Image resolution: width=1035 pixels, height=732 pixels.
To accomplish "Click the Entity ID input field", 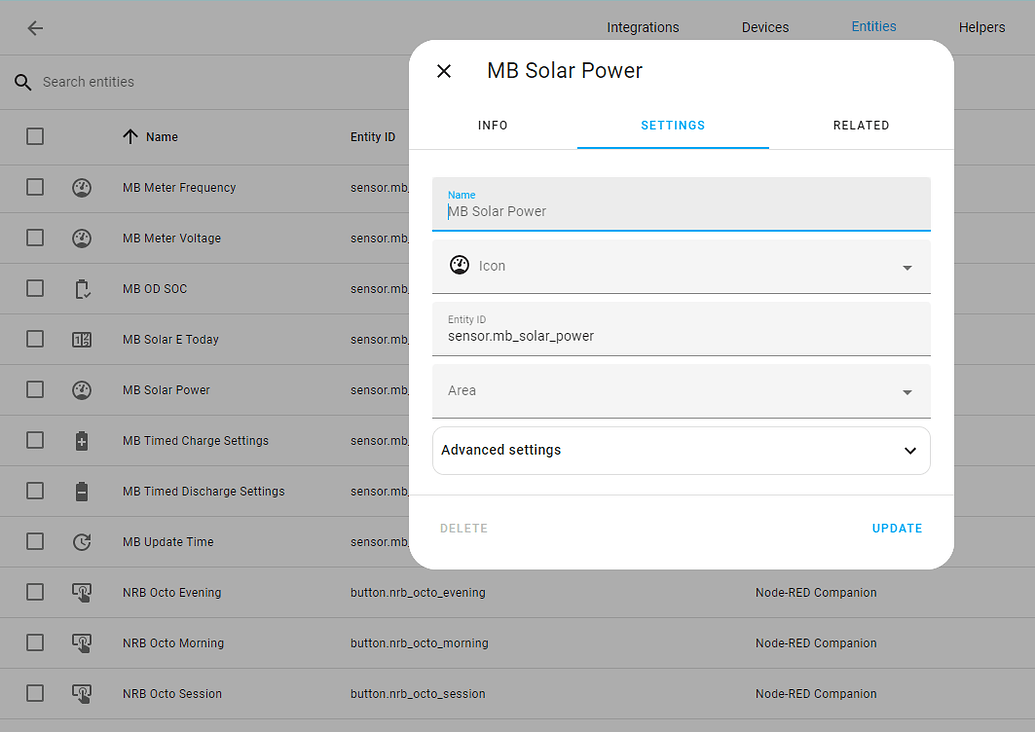I will coord(681,336).
